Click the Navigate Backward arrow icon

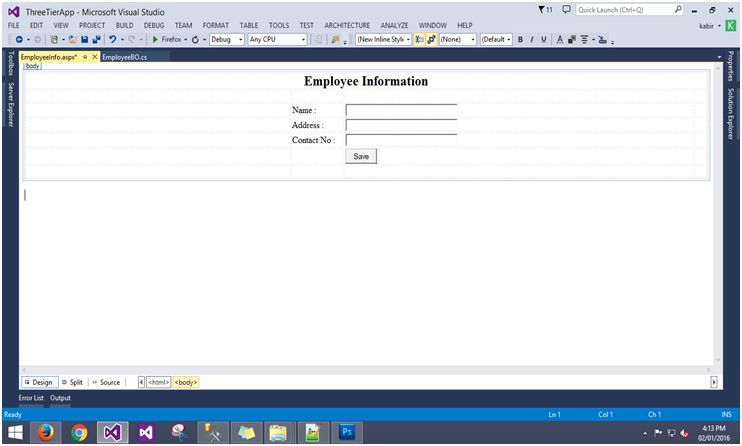coord(19,40)
